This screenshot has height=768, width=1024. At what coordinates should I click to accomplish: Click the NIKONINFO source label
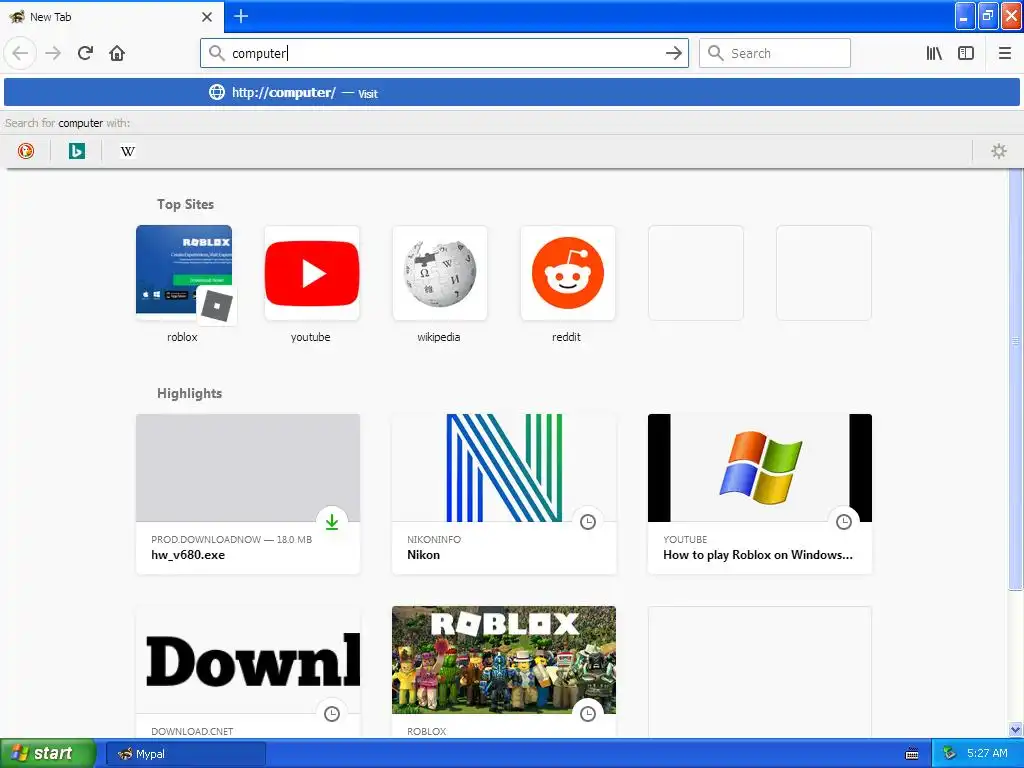(434, 539)
